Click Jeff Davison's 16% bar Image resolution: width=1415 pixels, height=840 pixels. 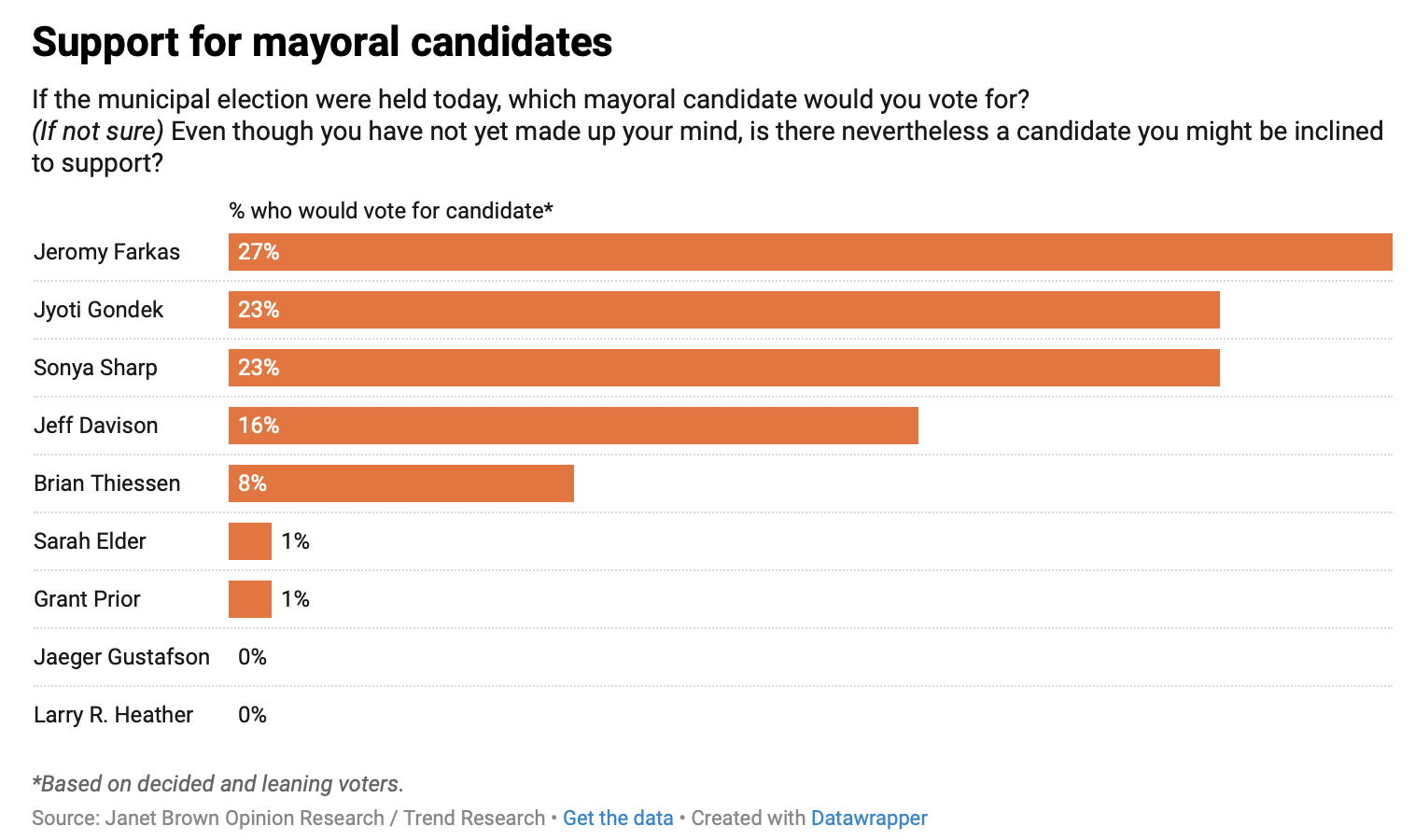[573, 426]
